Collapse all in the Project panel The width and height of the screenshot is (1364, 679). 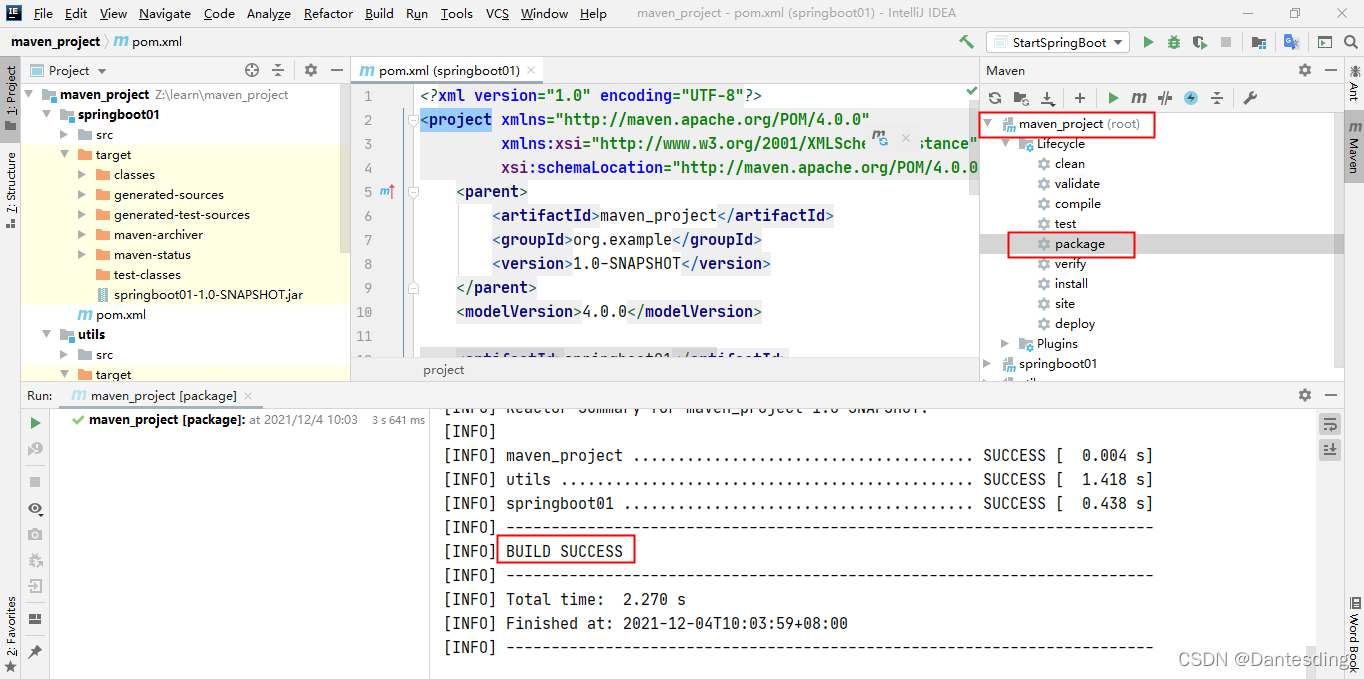click(x=278, y=70)
